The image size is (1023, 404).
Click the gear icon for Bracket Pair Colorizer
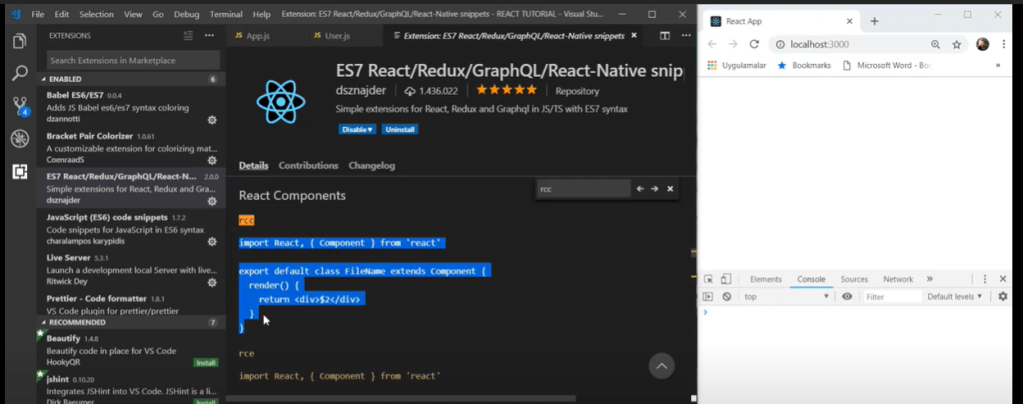pyautogui.click(x=212, y=159)
